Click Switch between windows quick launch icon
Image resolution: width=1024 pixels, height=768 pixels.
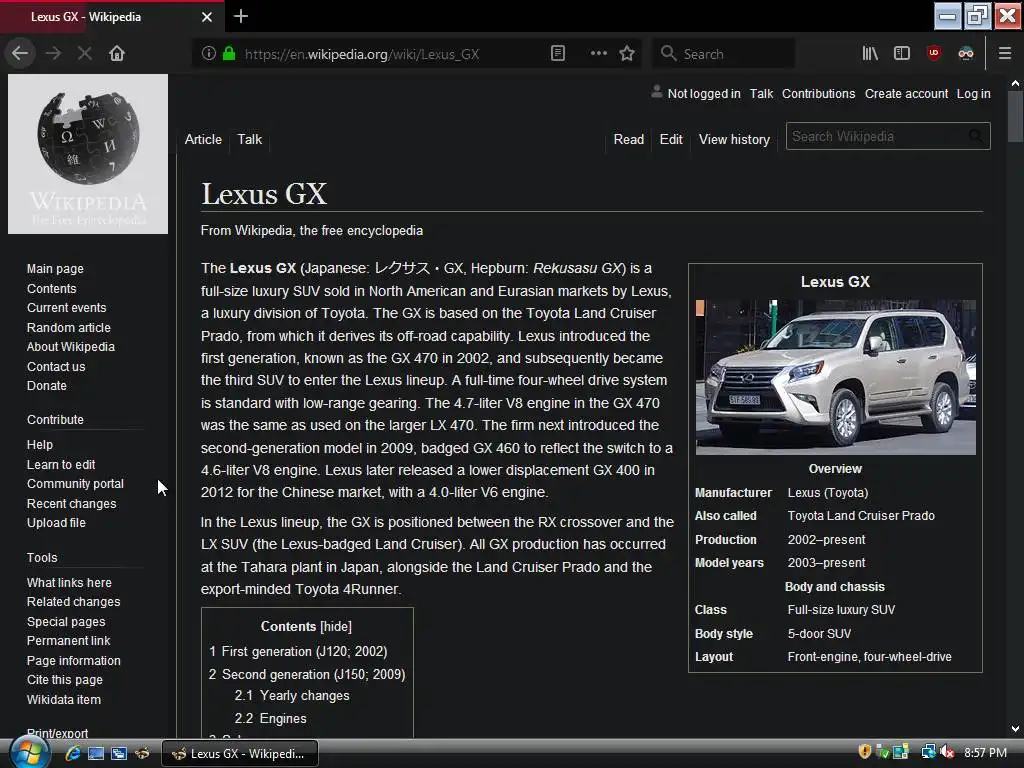coord(119,753)
